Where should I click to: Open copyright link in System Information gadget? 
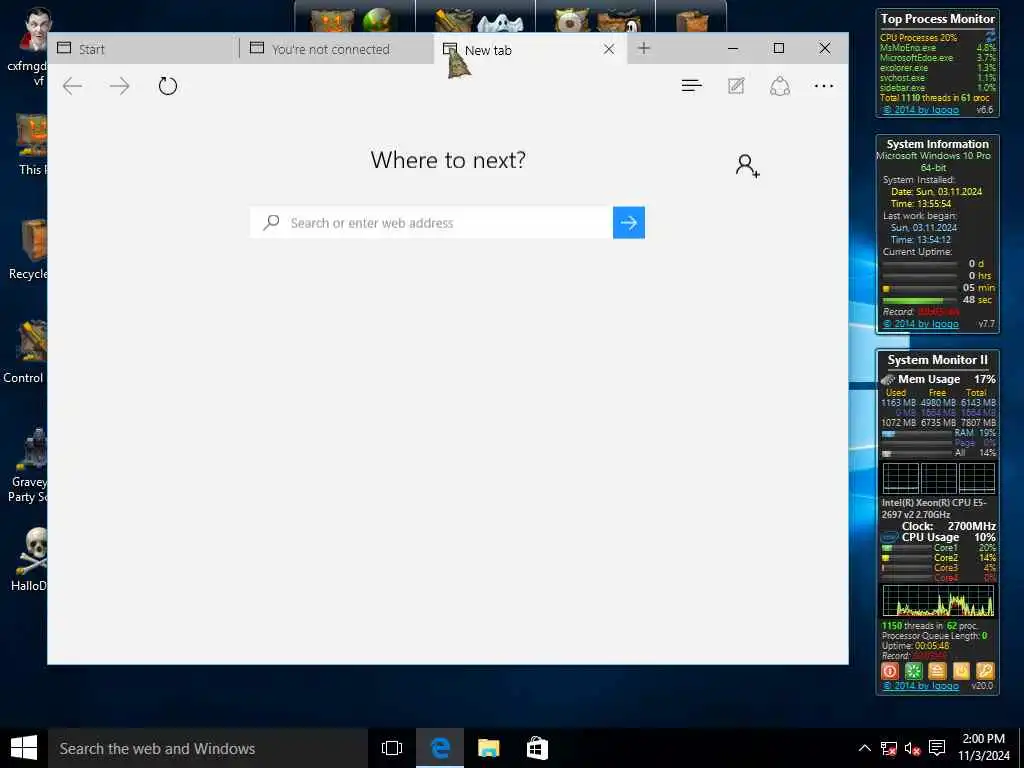point(921,323)
